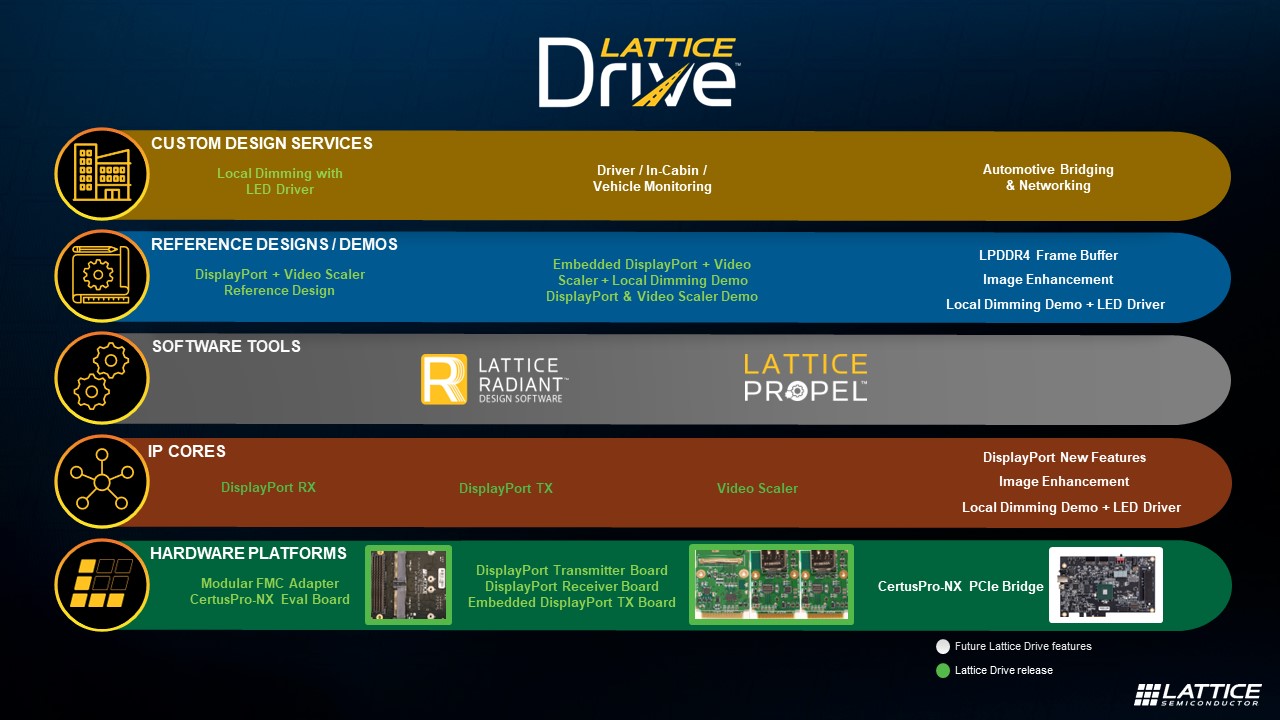
Task: Open the Video Scaler entry
Action: pyautogui.click(x=757, y=488)
